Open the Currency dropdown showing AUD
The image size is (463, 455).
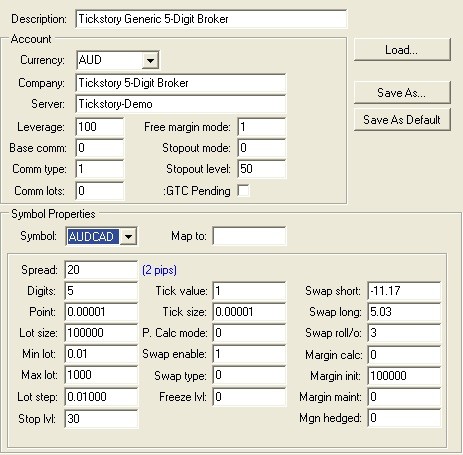117,60
